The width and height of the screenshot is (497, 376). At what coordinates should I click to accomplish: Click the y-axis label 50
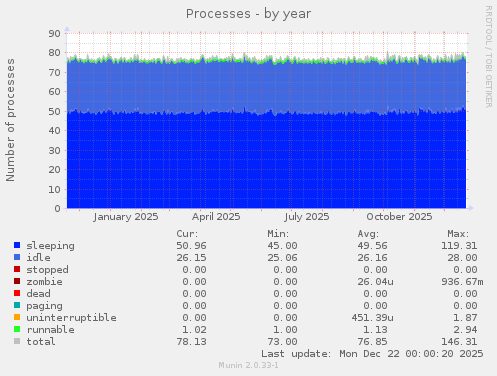(54, 111)
